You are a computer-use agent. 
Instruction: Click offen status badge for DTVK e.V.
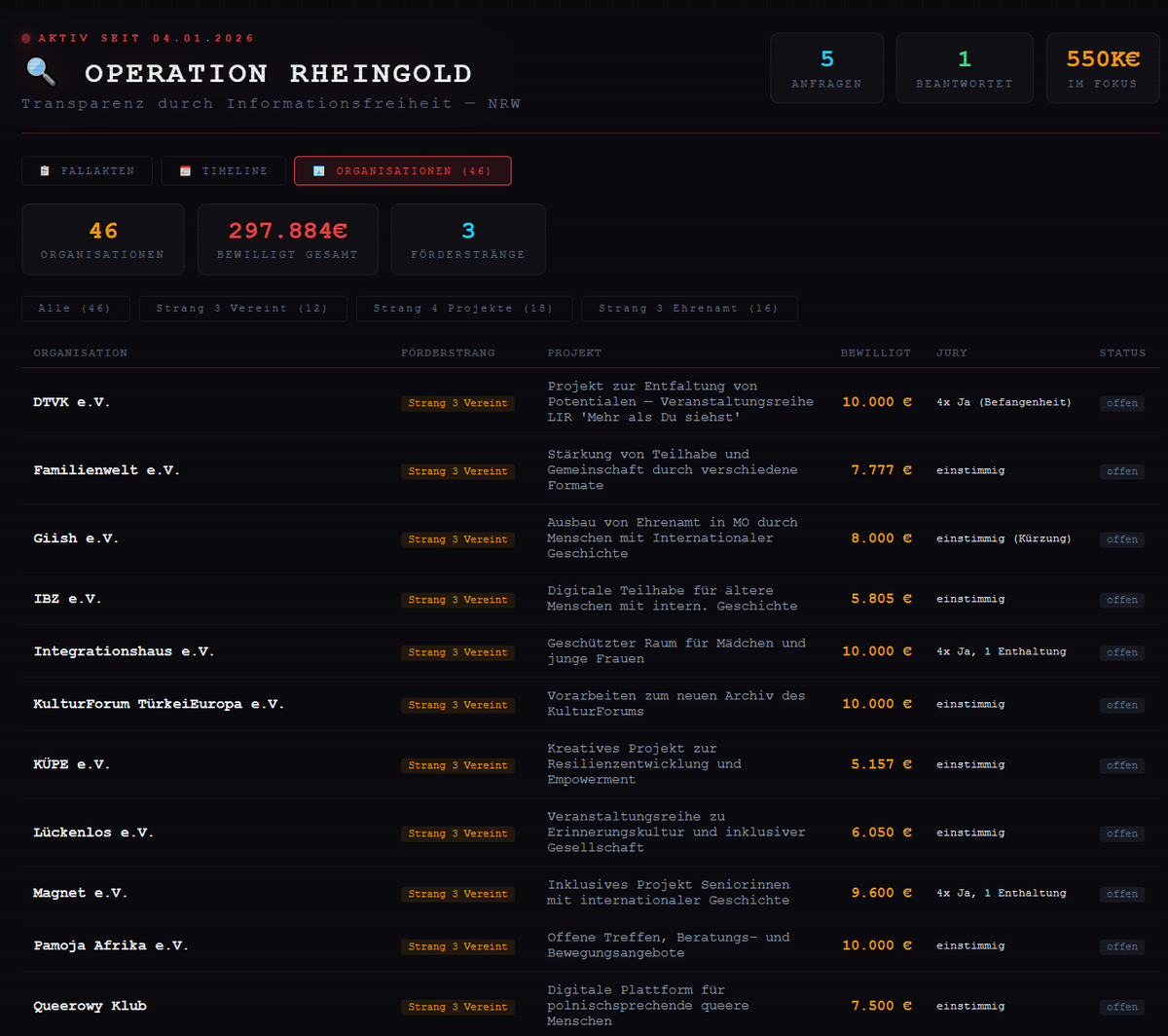pyautogui.click(x=1122, y=403)
